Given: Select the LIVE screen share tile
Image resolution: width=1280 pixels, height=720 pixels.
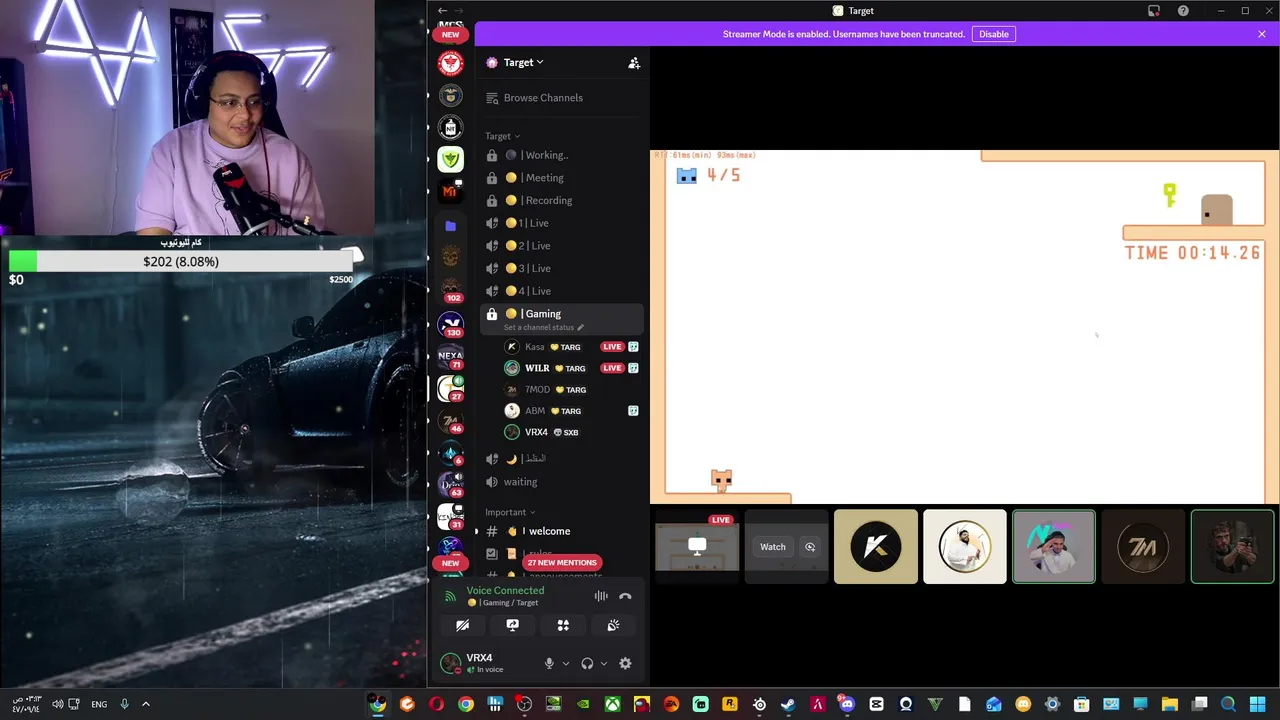Looking at the screenshot, I should click(x=697, y=547).
